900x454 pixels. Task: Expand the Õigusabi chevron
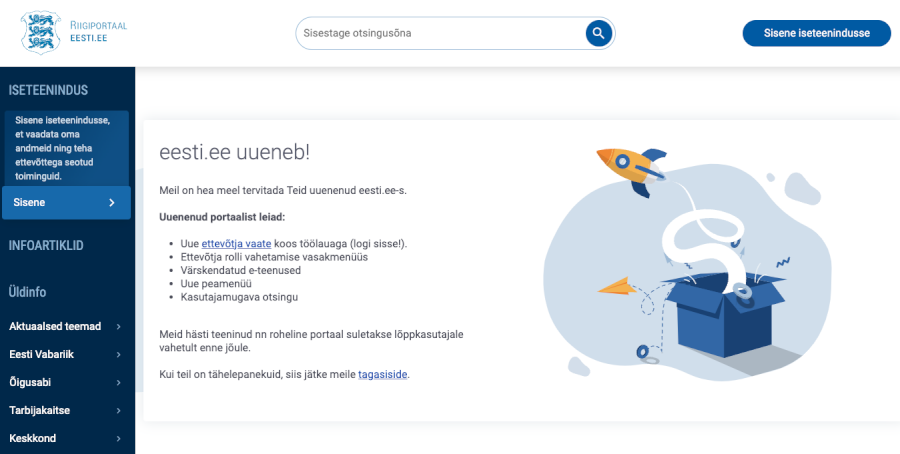pos(118,382)
